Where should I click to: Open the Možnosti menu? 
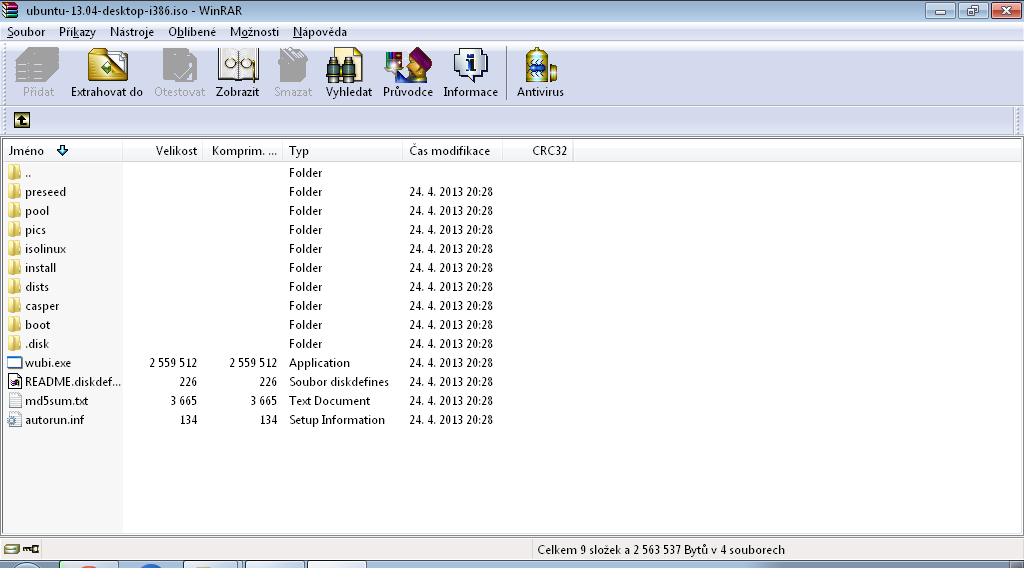click(x=254, y=32)
